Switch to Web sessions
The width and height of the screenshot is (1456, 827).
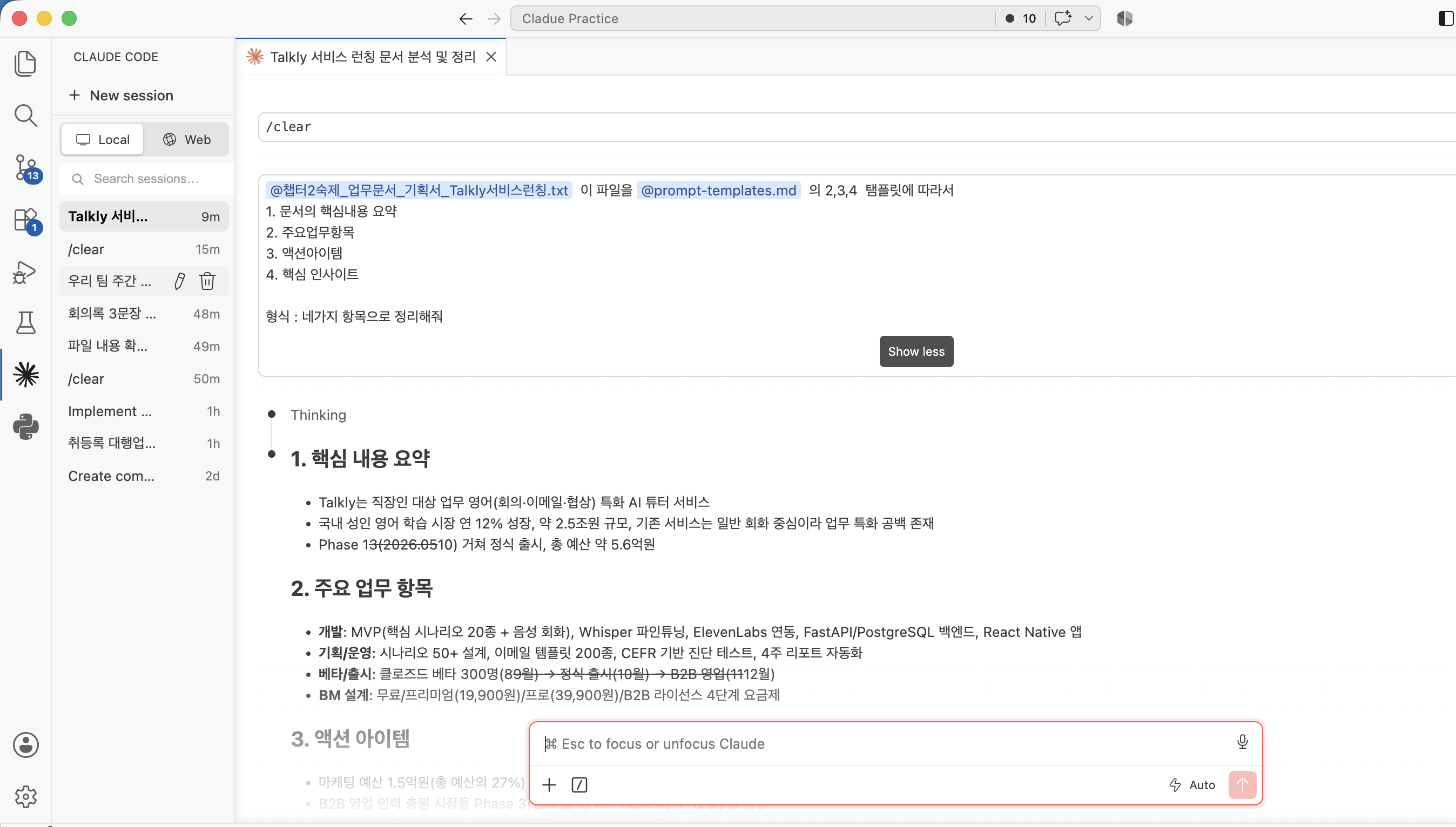click(186, 140)
